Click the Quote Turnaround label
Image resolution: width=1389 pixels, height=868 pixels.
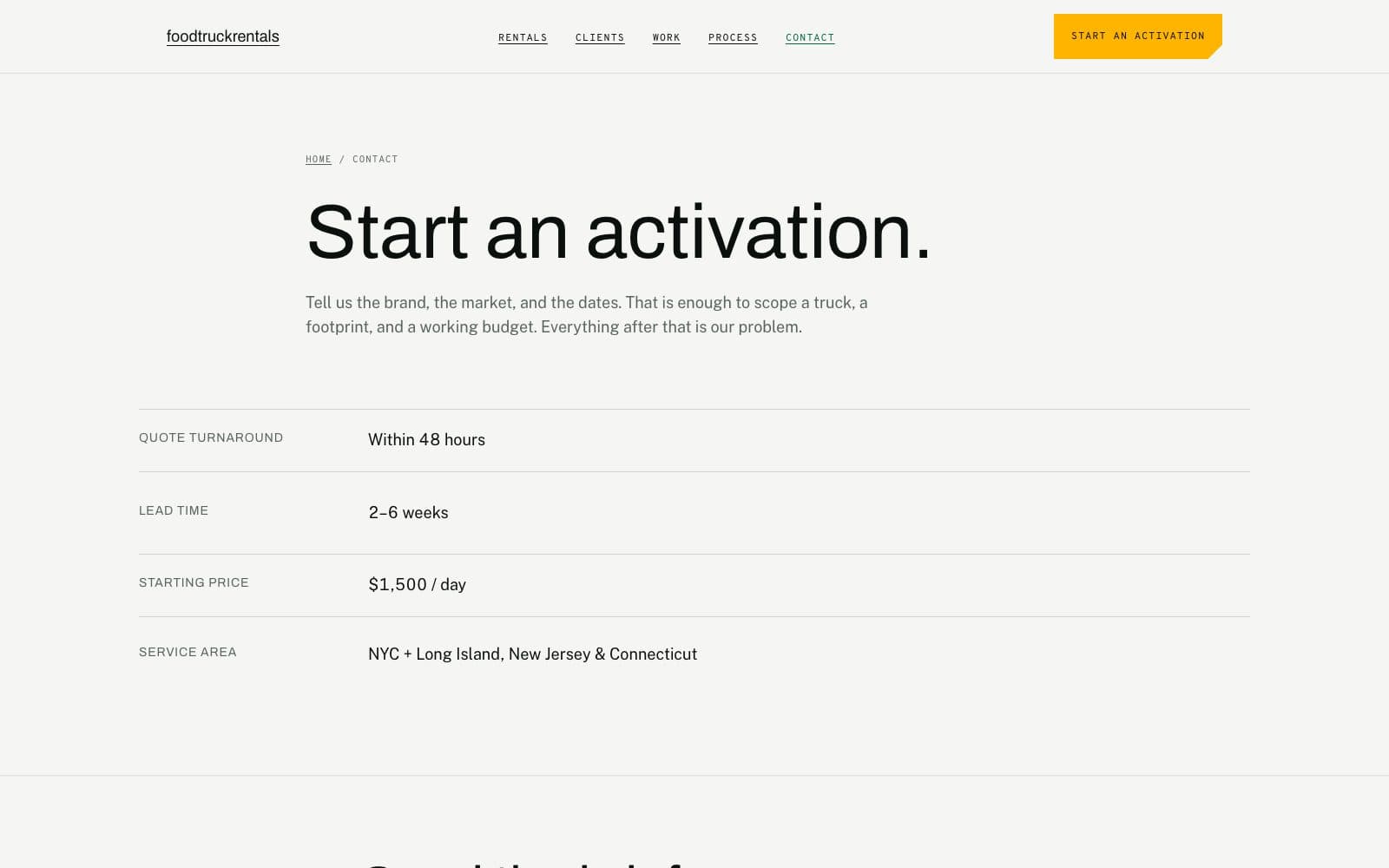211,437
